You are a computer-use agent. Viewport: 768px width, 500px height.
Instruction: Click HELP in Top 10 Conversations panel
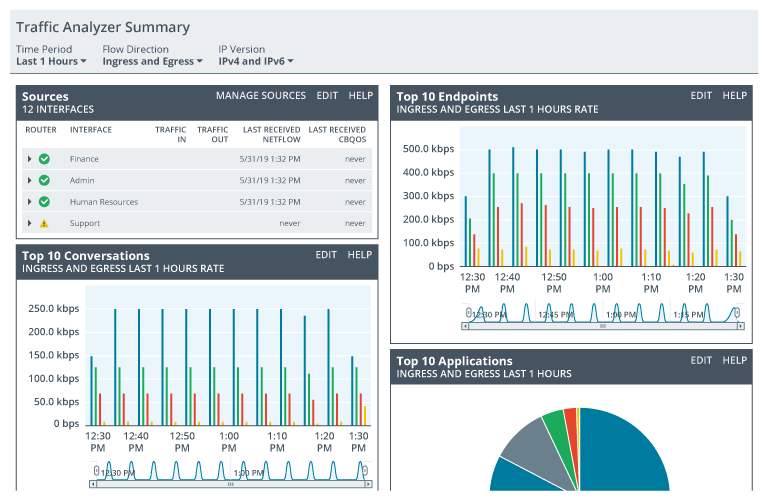click(360, 255)
